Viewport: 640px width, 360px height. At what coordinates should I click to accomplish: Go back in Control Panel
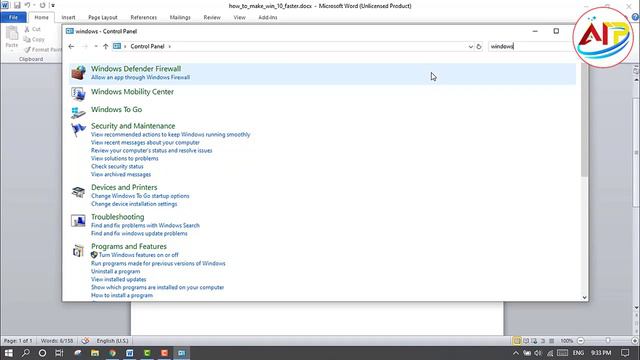[x=71, y=47]
